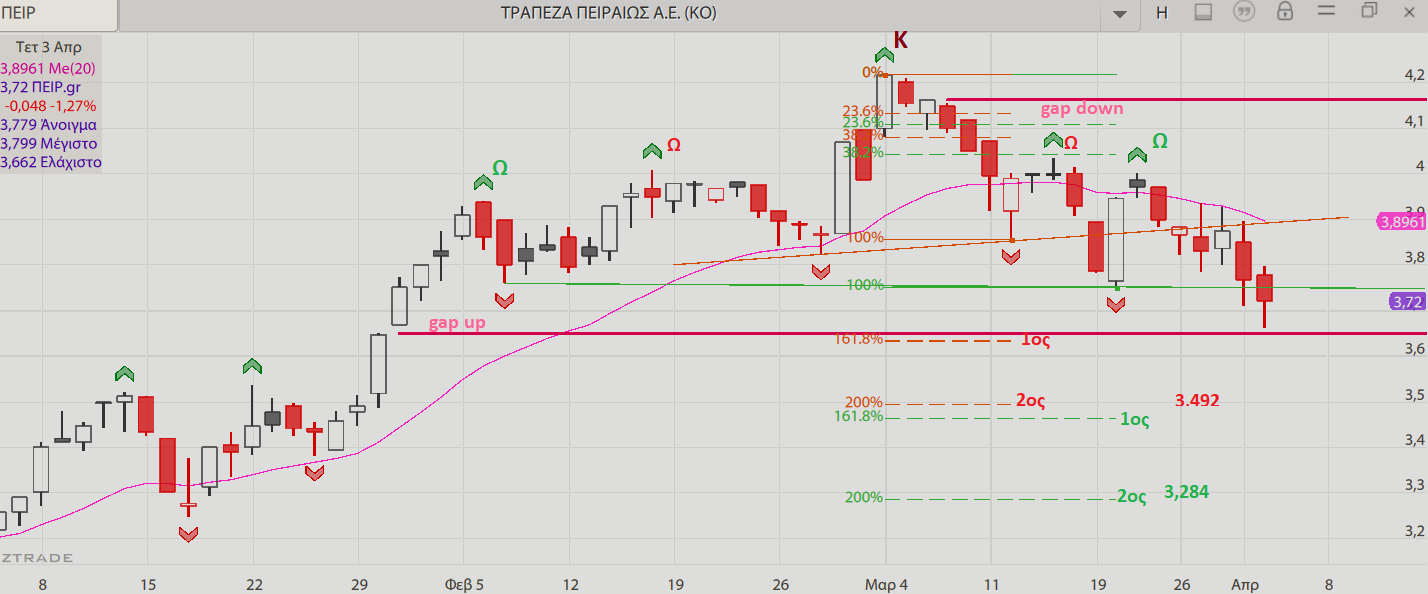
Task: Select the green 3,284 target label
Action: pos(1194,492)
